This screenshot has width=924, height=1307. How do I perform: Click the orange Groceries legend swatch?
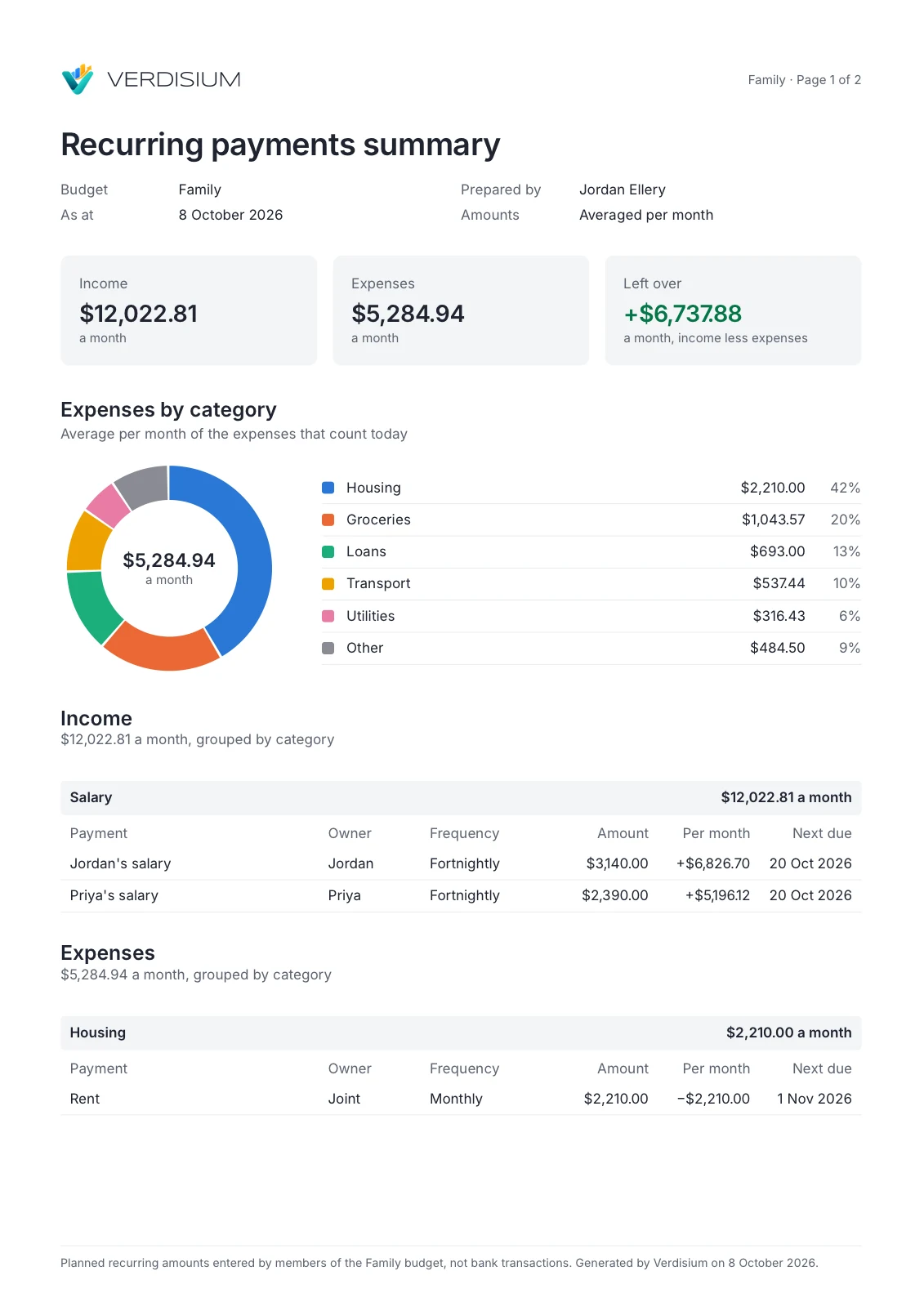tap(328, 520)
